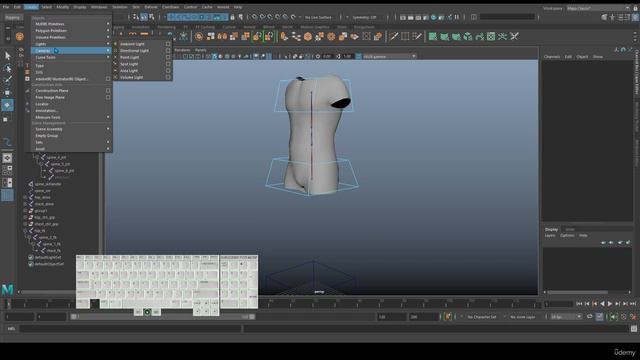Expand the NURBS Primitives submenu
This screenshot has height=360, width=640.
pos(71,24)
